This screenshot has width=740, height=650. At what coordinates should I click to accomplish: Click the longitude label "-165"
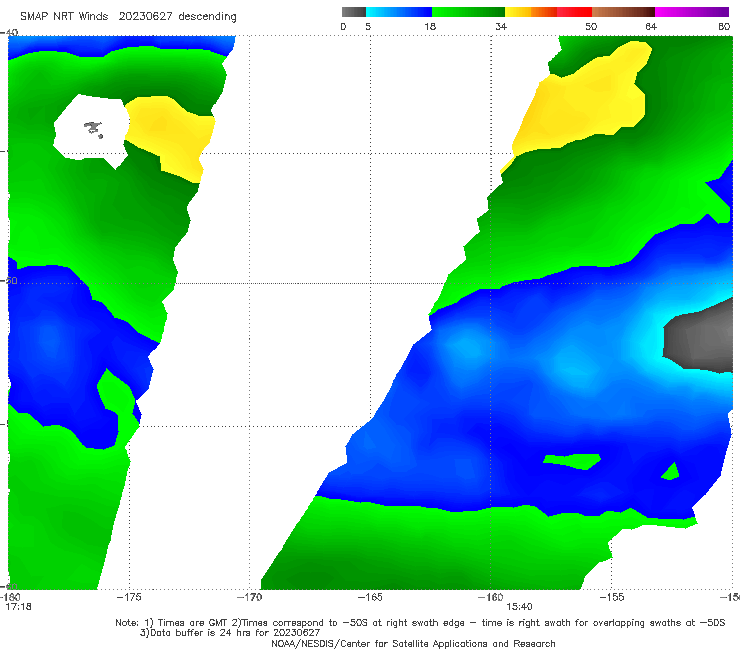[x=370, y=597]
